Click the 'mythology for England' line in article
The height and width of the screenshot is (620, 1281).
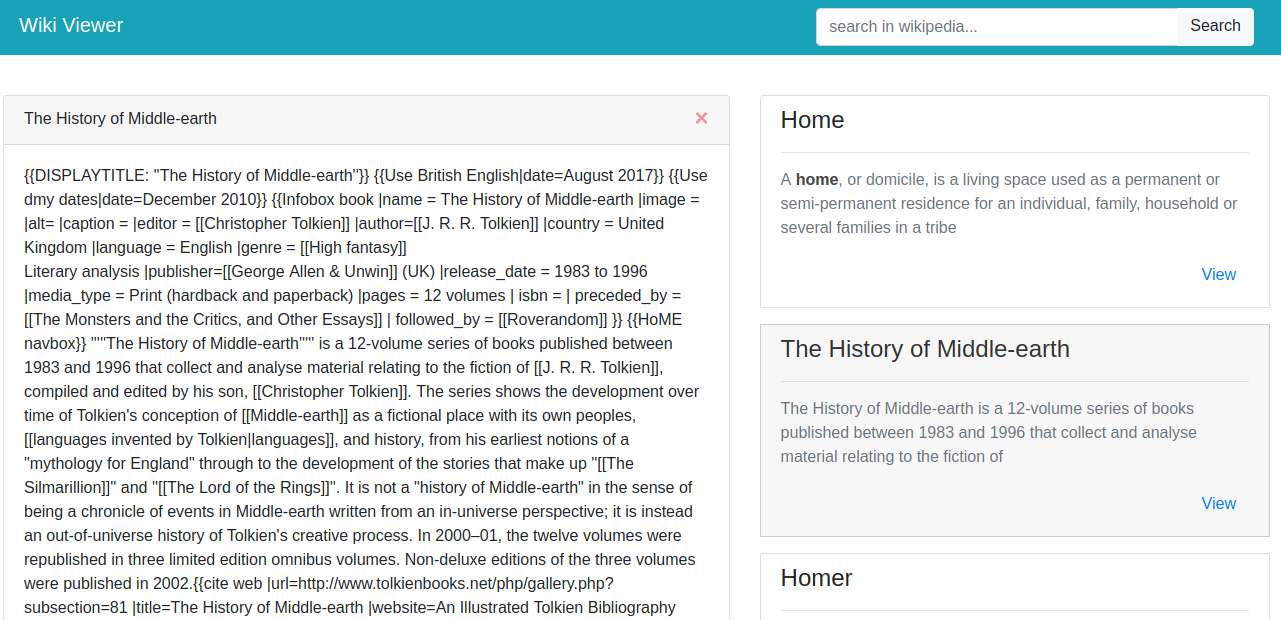(329, 464)
